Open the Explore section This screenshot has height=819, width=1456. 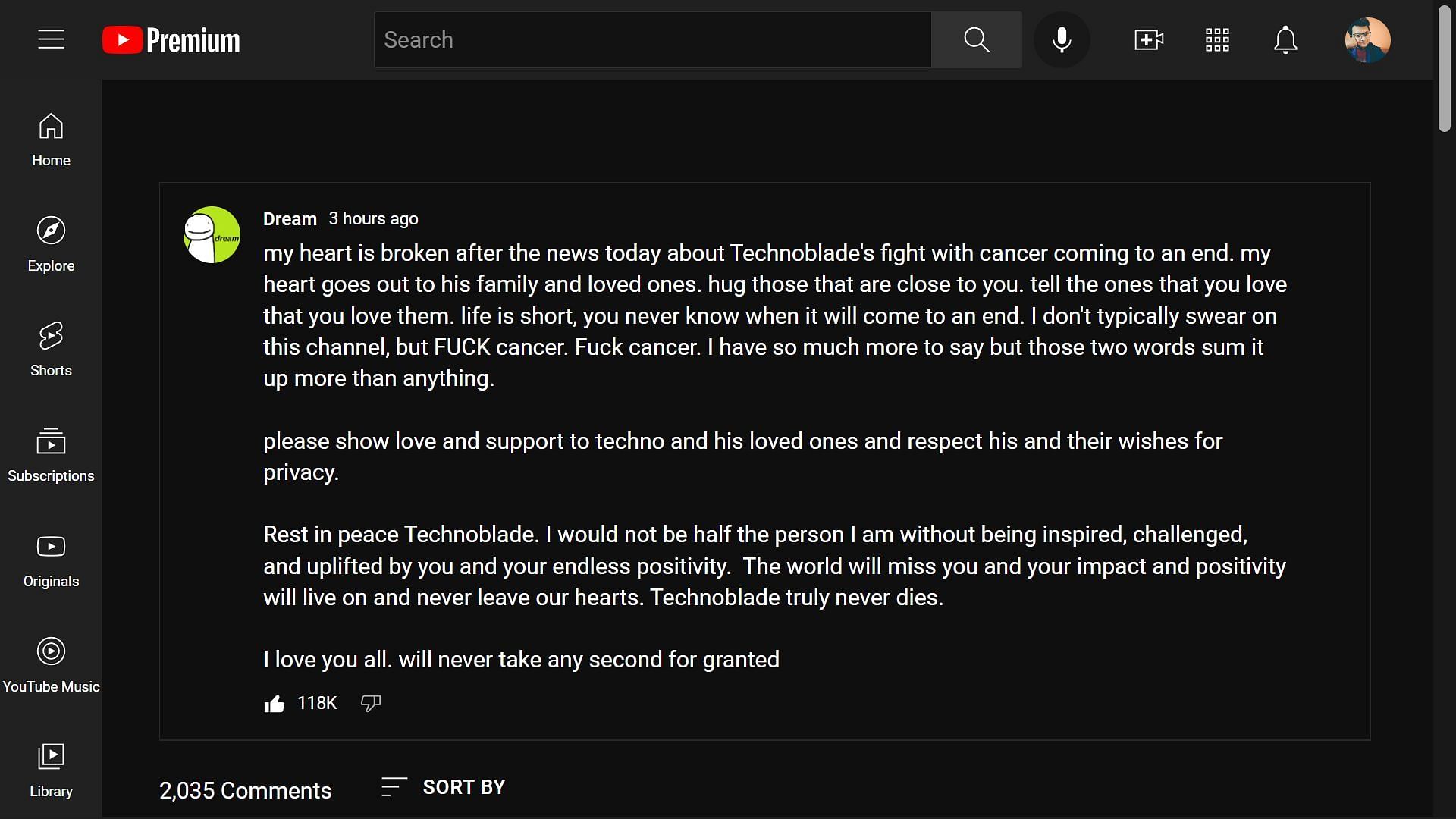point(51,244)
